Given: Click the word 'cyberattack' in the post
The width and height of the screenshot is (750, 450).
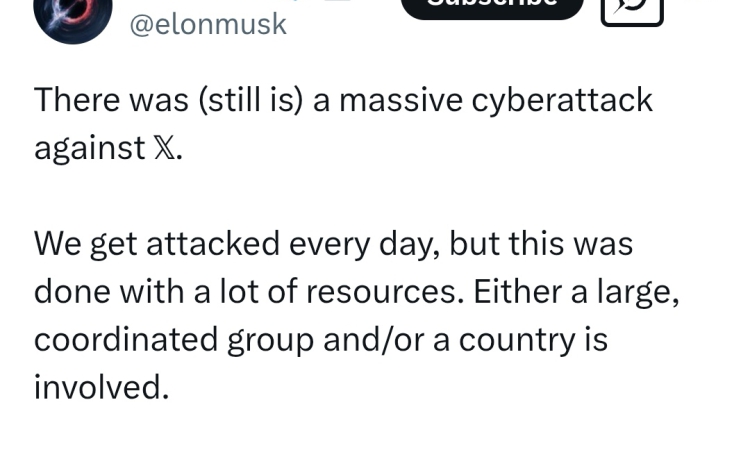Looking at the screenshot, I should [x=562, y=100].
